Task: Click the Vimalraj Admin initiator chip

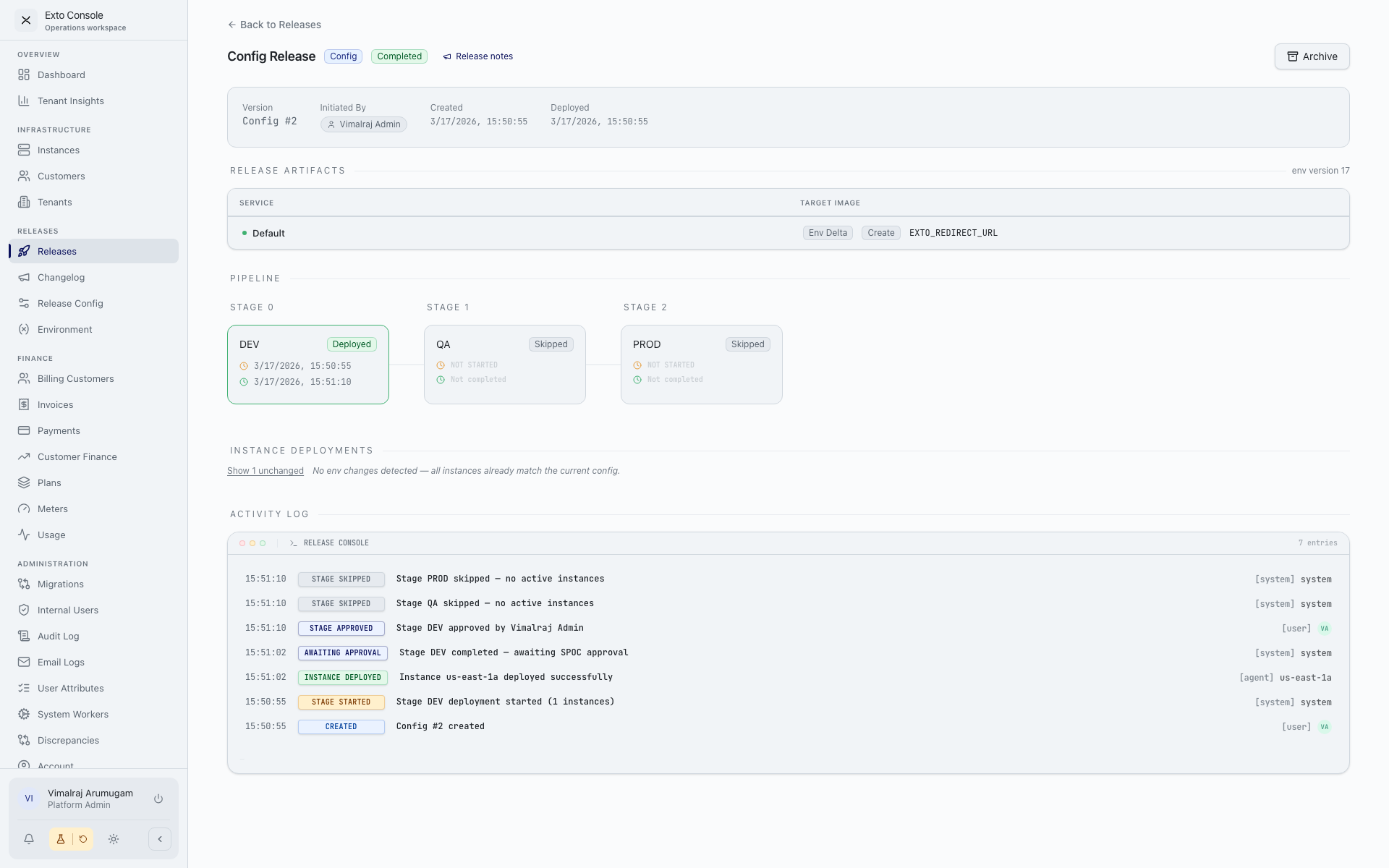Action: [x=364, y=124]
